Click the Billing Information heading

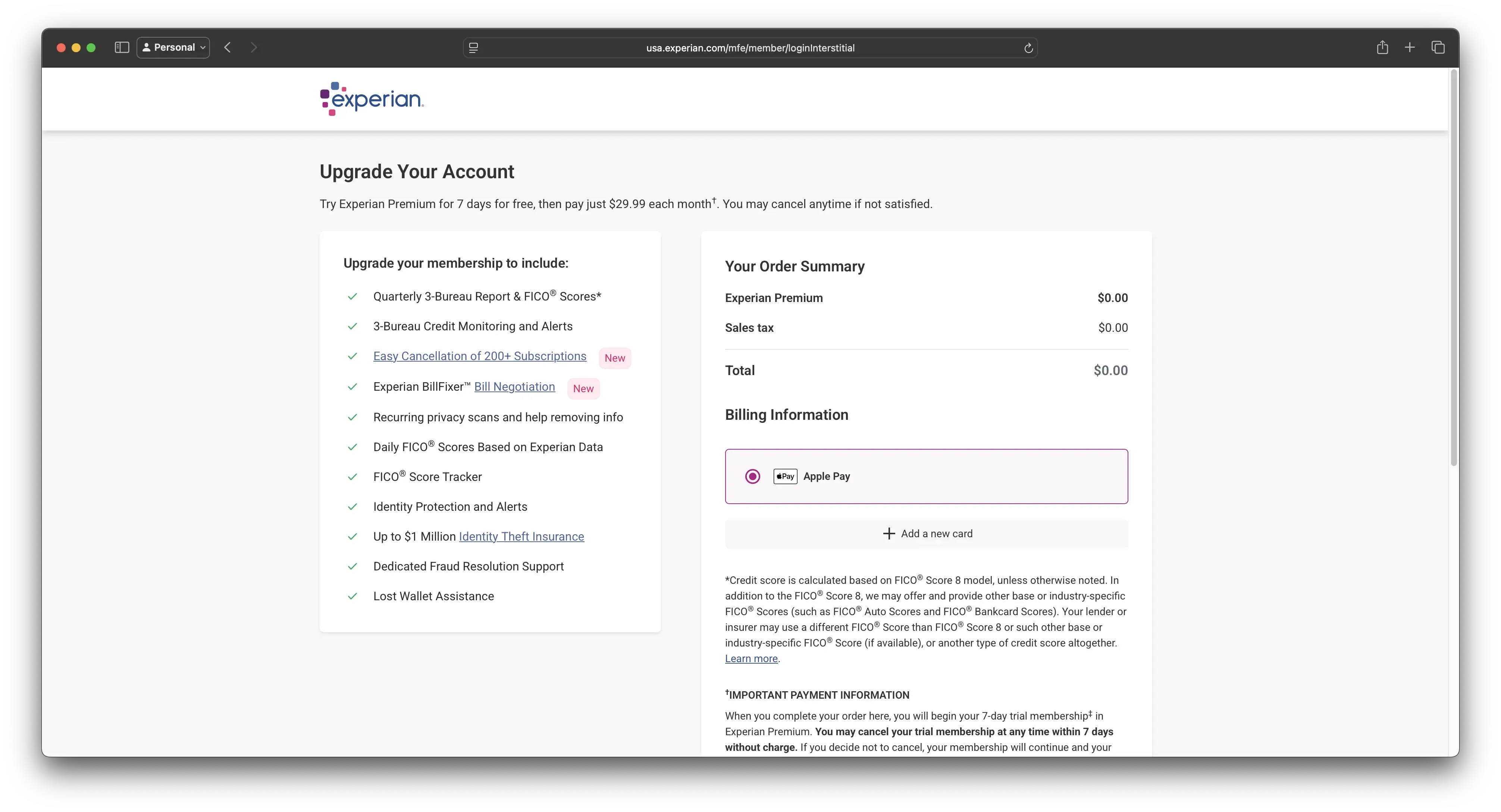[787, 415]
